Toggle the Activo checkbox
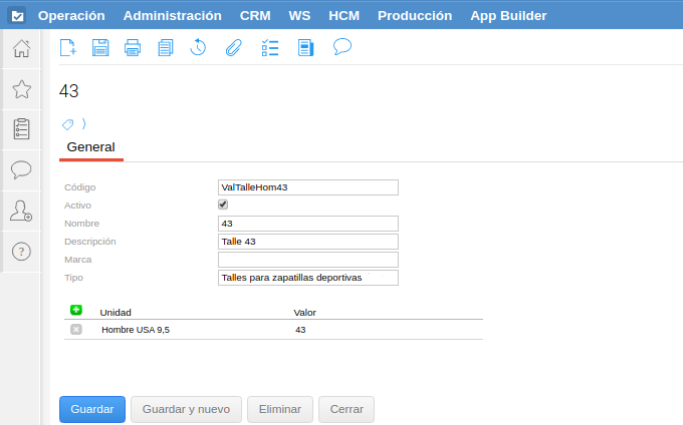The image size is (683, 425). pos(223,205)
